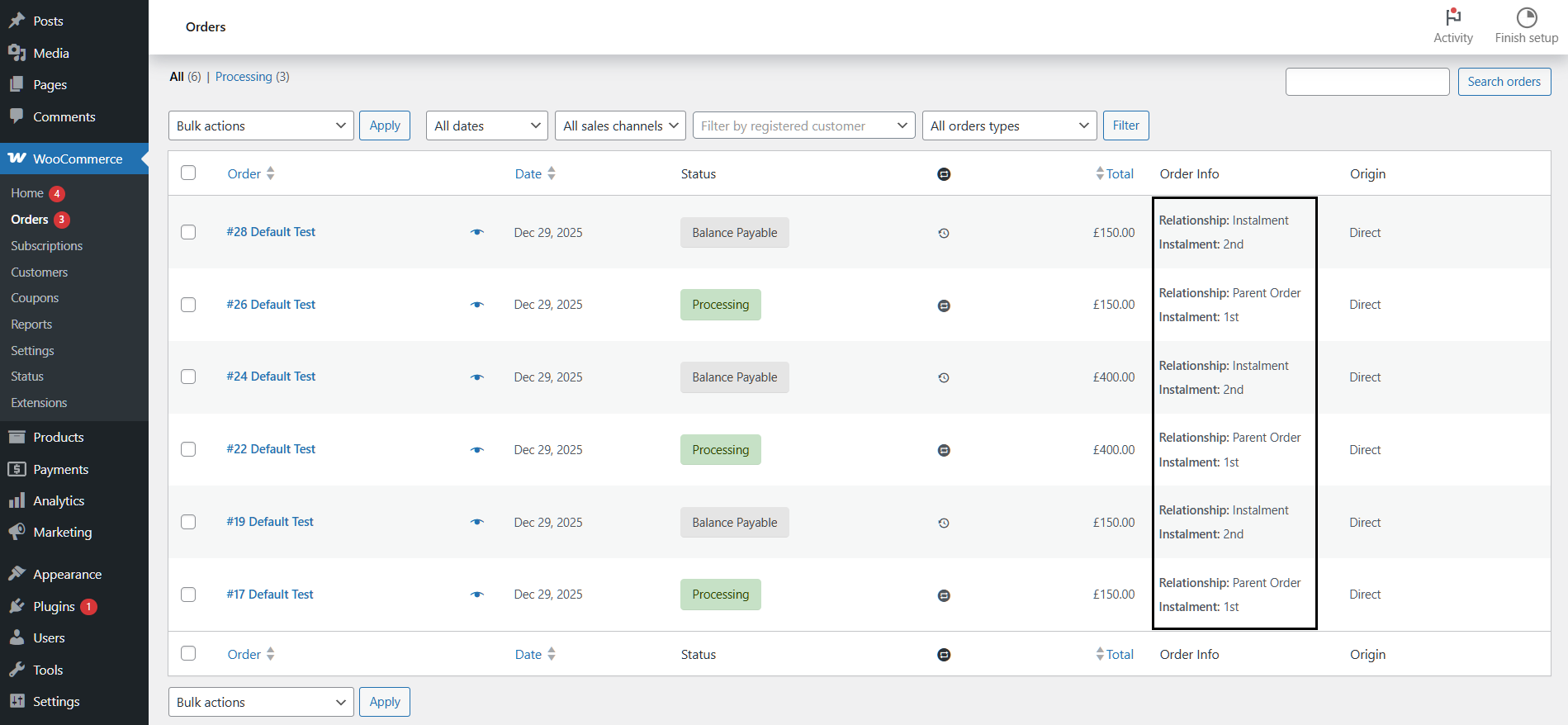Preview order #28 with eye icon
The image size is (1568, 725).
(x=477, y=233)
